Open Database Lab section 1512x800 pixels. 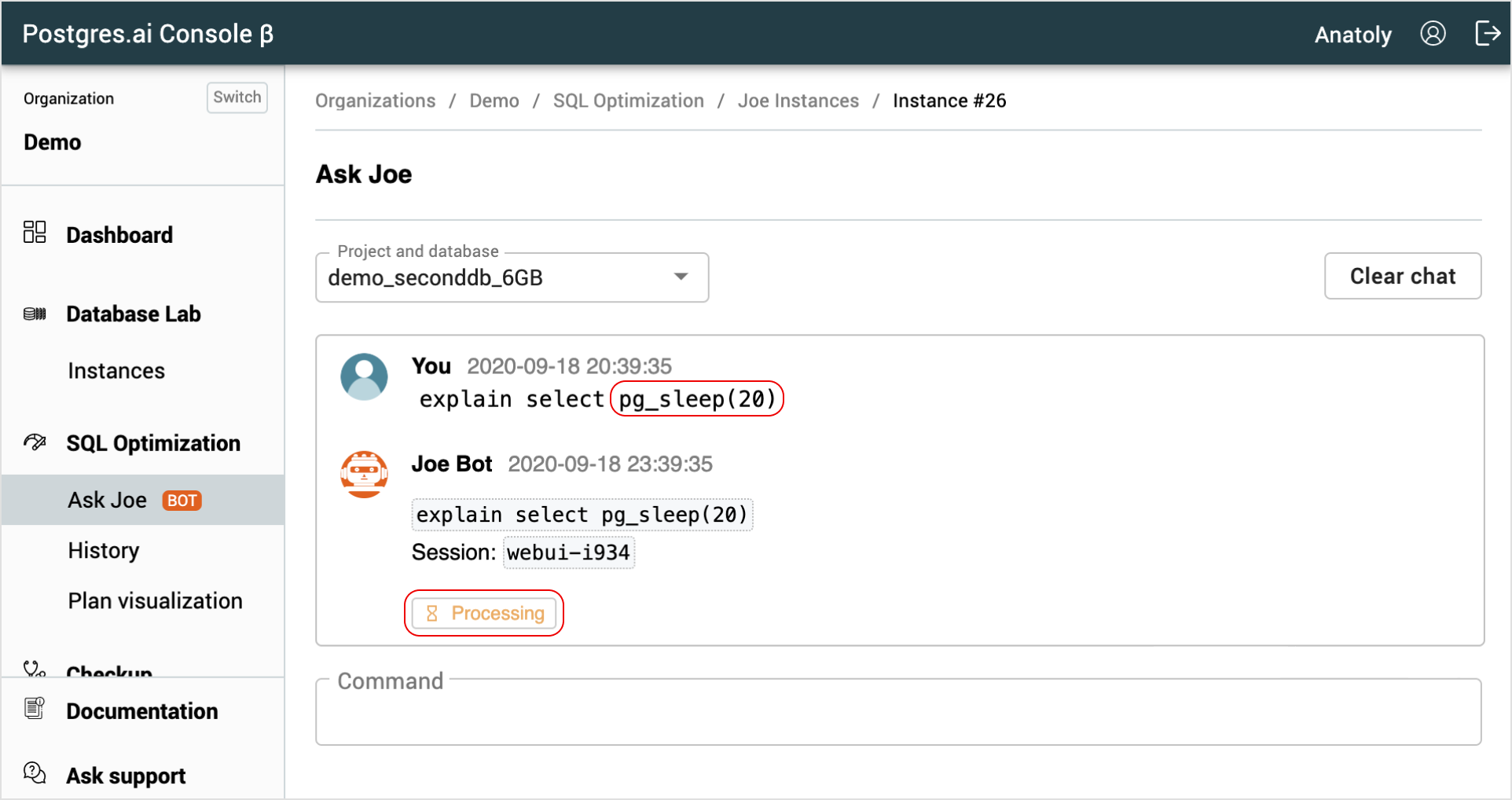point(134,314)
